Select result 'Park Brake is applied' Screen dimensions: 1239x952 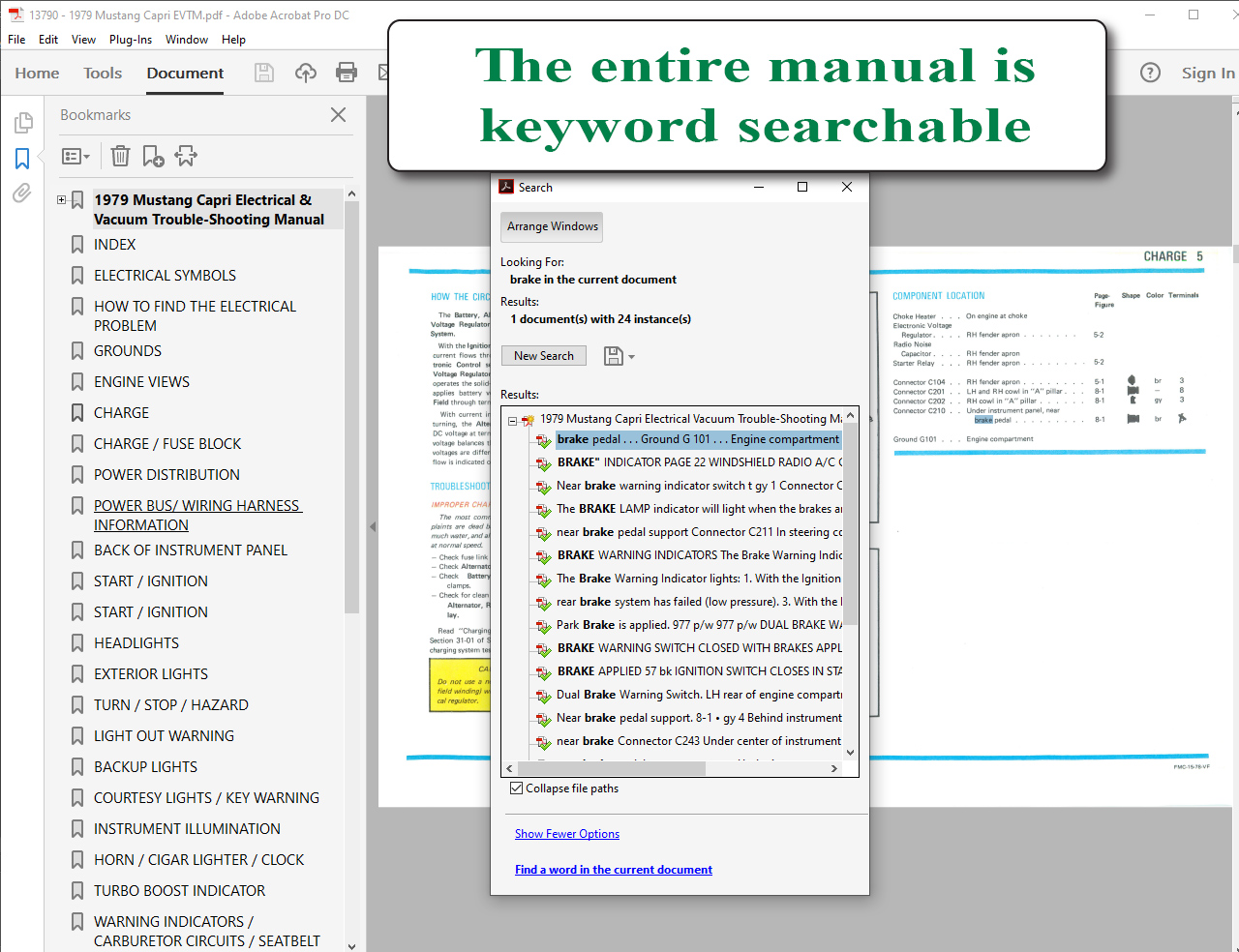pos(698,625)
